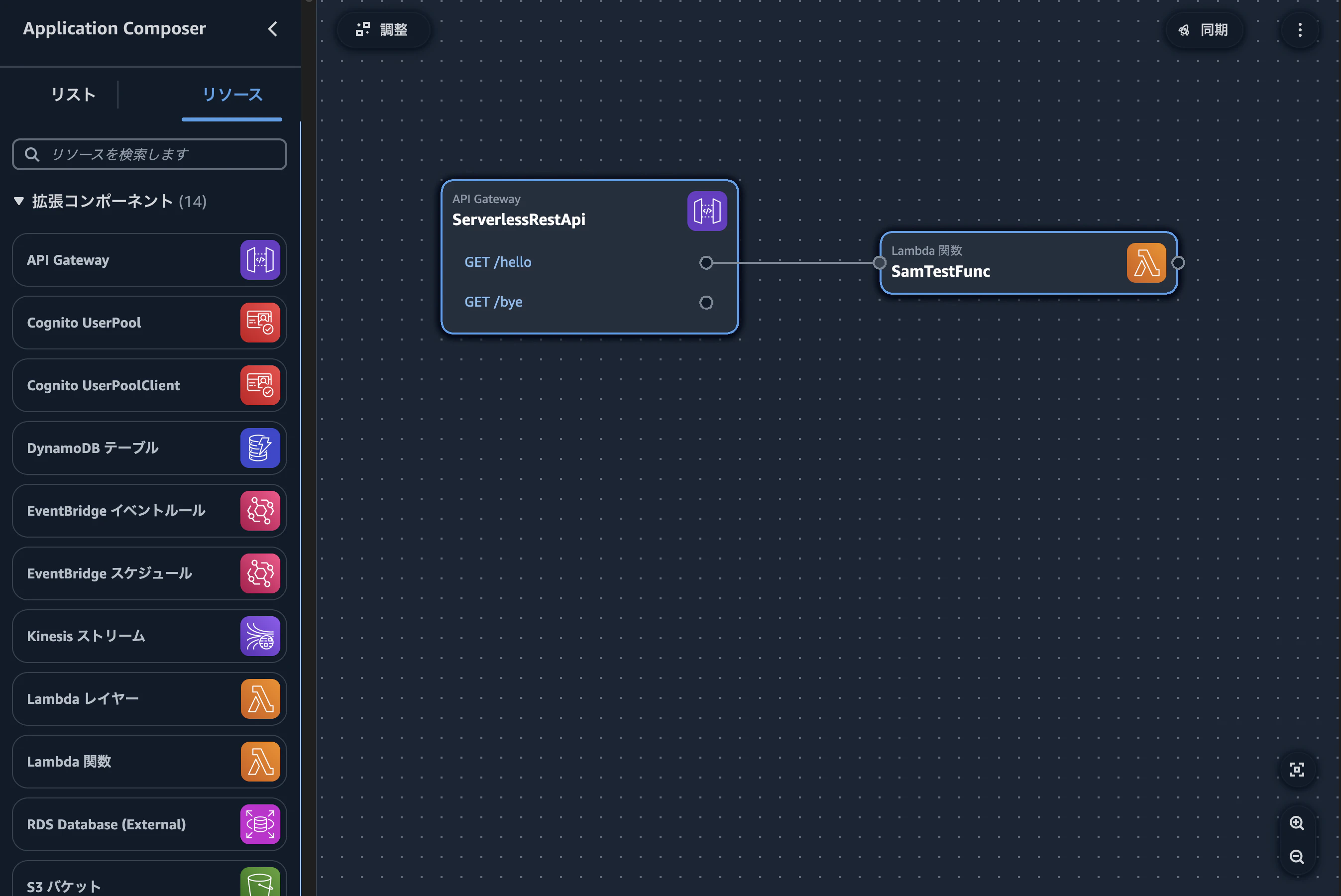The image size is (1341, 896).
Task: Click the Cognito UserPoolClient label
Action: 104,386
